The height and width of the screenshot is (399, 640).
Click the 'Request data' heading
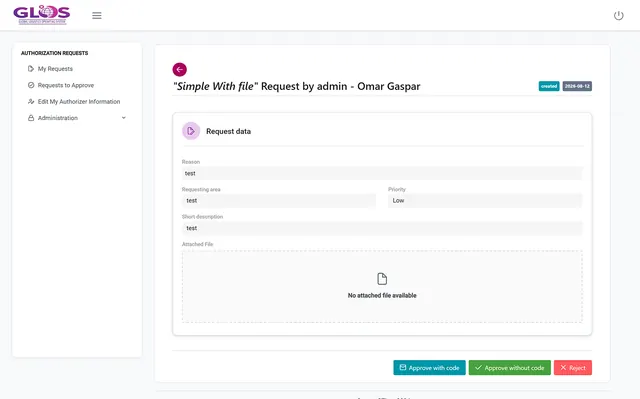point(229,131)
